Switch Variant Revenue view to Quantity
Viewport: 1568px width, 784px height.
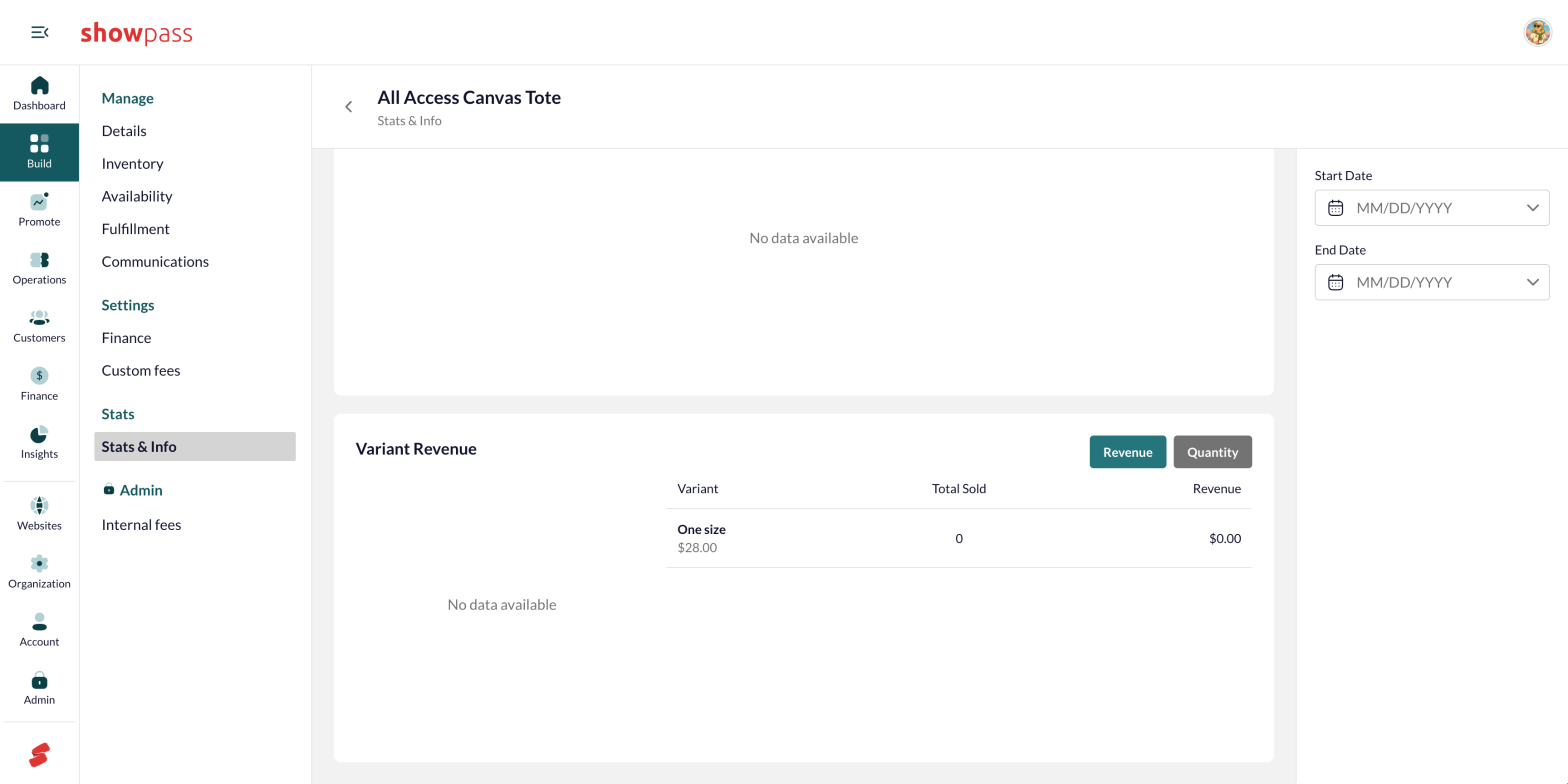(1212, 452)
